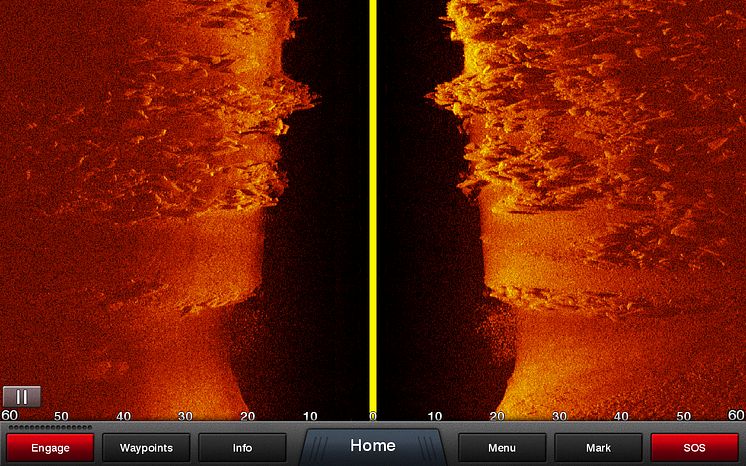Go to the Home screen

click(373, 446)
